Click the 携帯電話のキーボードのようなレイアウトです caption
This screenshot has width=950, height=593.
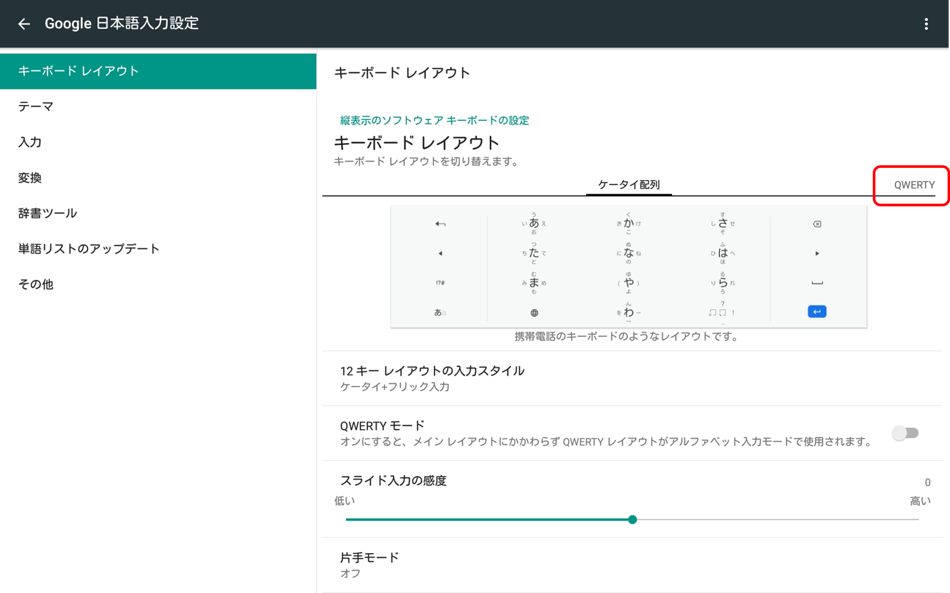[626, 337]
